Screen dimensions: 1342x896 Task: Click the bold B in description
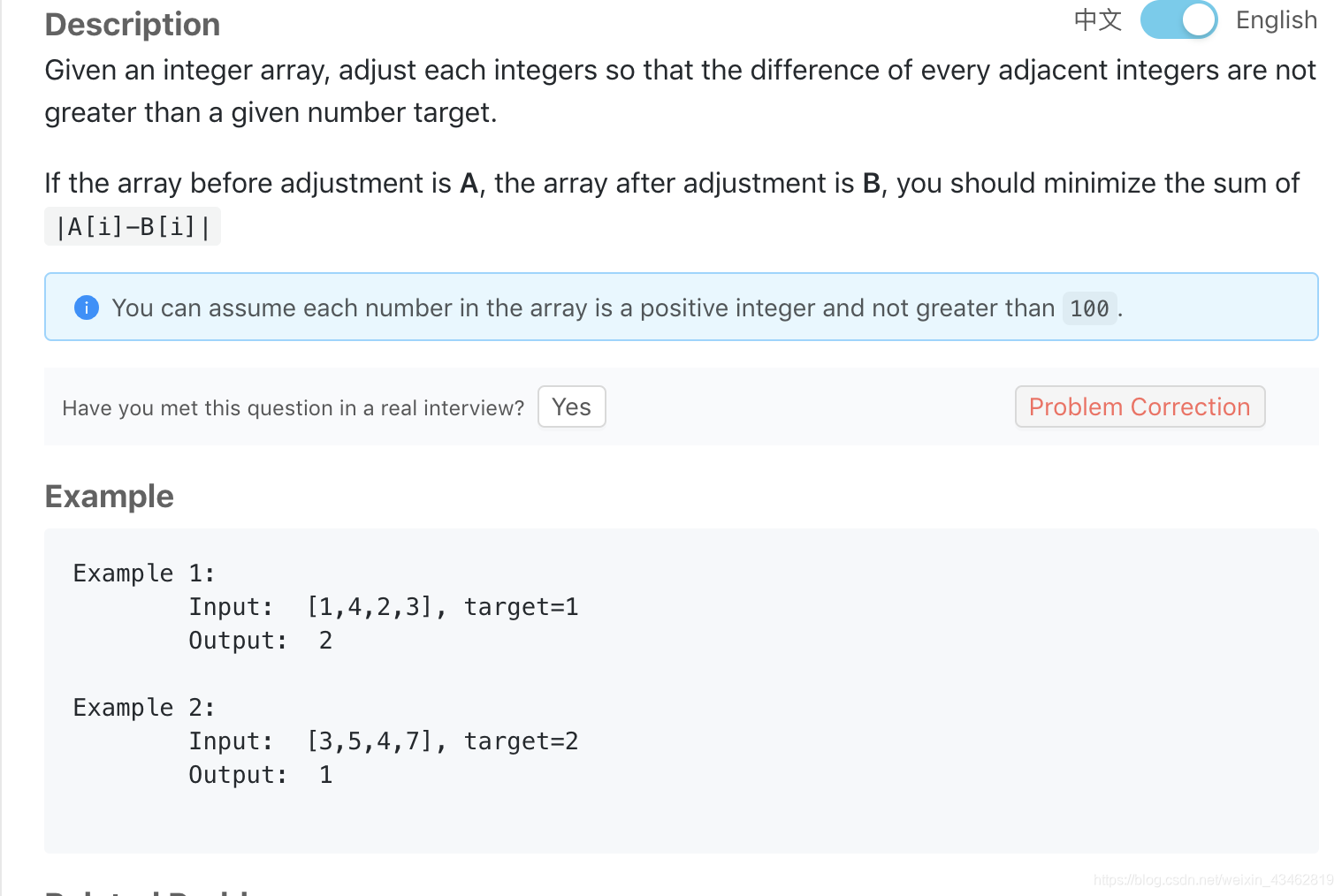[871, 184]
